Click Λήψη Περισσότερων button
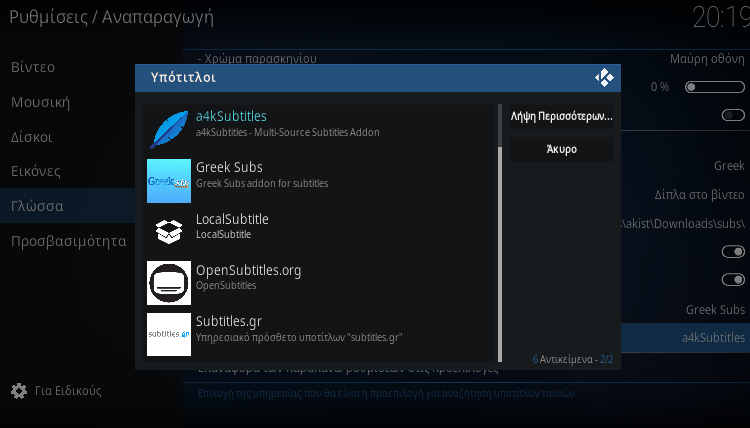Image resolution: width=750 pixels, height=428 pixels. click(561, 116)
